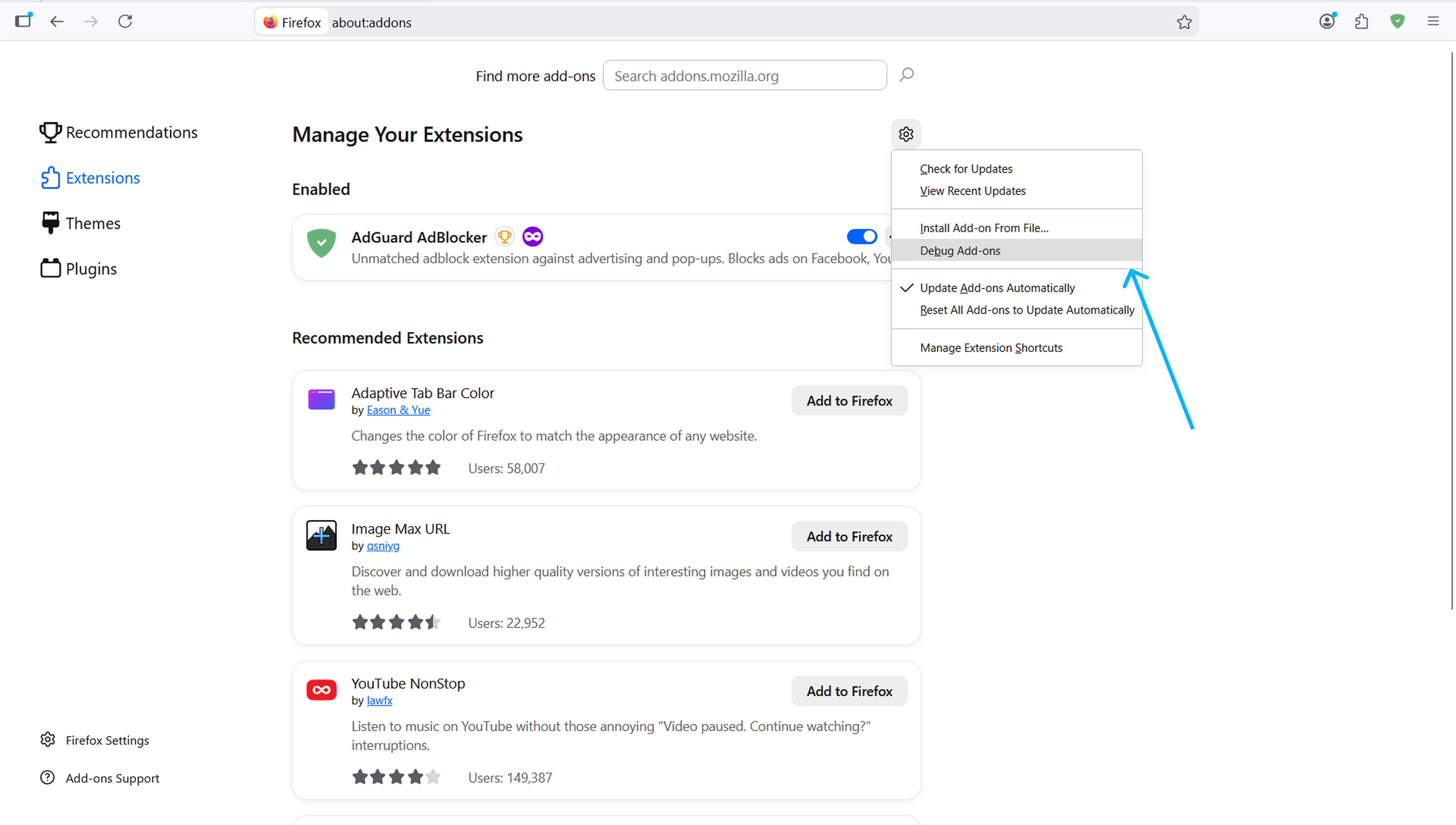Bookmark this page with the star

(x=1184, y=22)
